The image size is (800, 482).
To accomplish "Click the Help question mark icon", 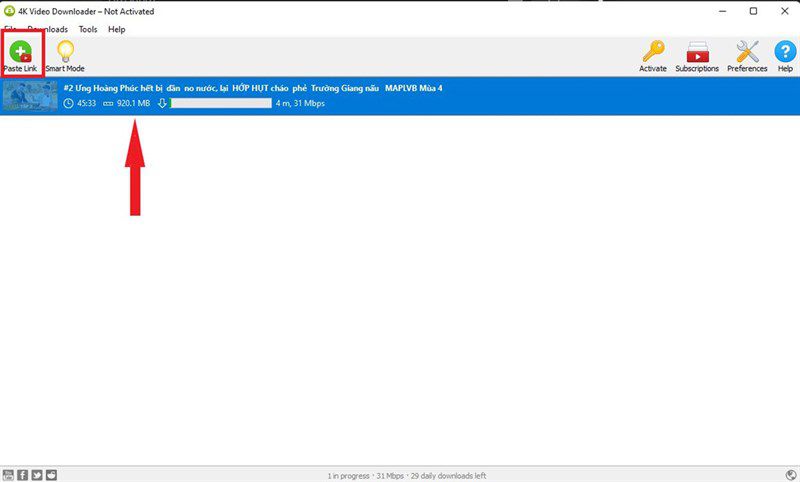I will point(785,52).
